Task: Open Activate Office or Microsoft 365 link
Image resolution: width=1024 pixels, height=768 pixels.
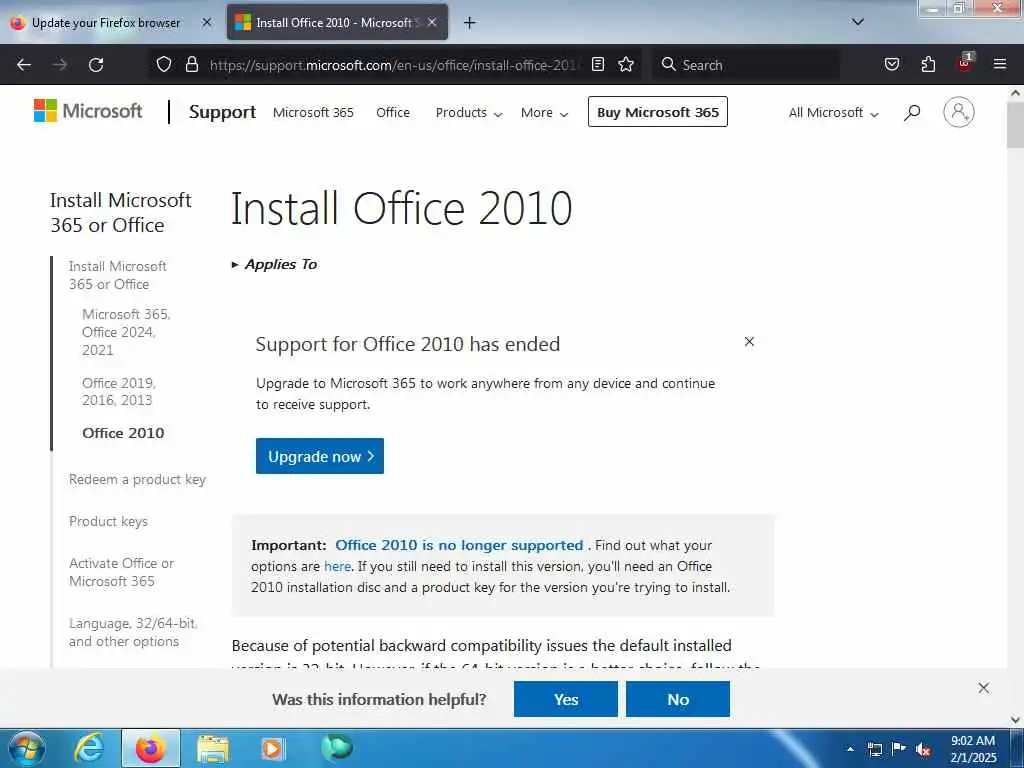Action: tap(121, 572)
